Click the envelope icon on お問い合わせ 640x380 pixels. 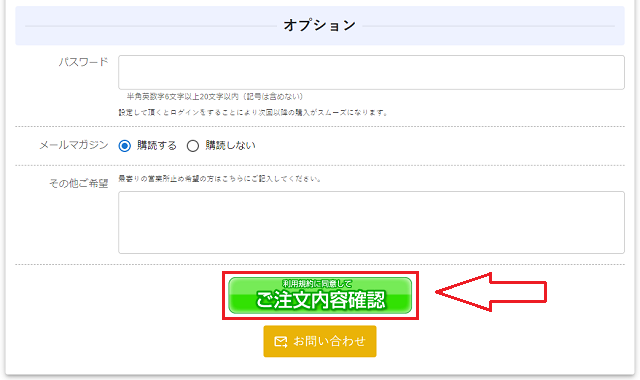(x=280, y=342)
